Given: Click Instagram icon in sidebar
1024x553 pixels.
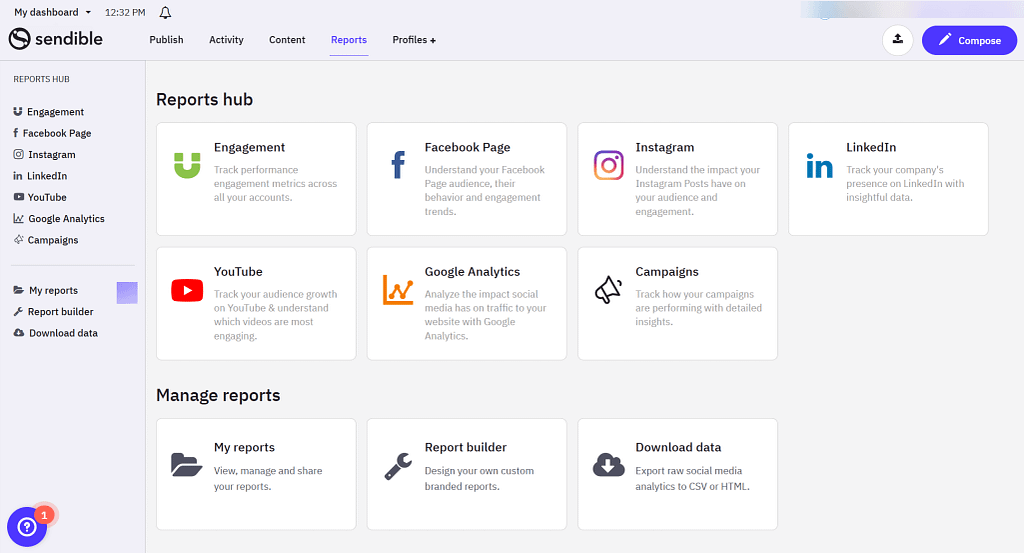Looking at the screenshot, I should (18, 154).
